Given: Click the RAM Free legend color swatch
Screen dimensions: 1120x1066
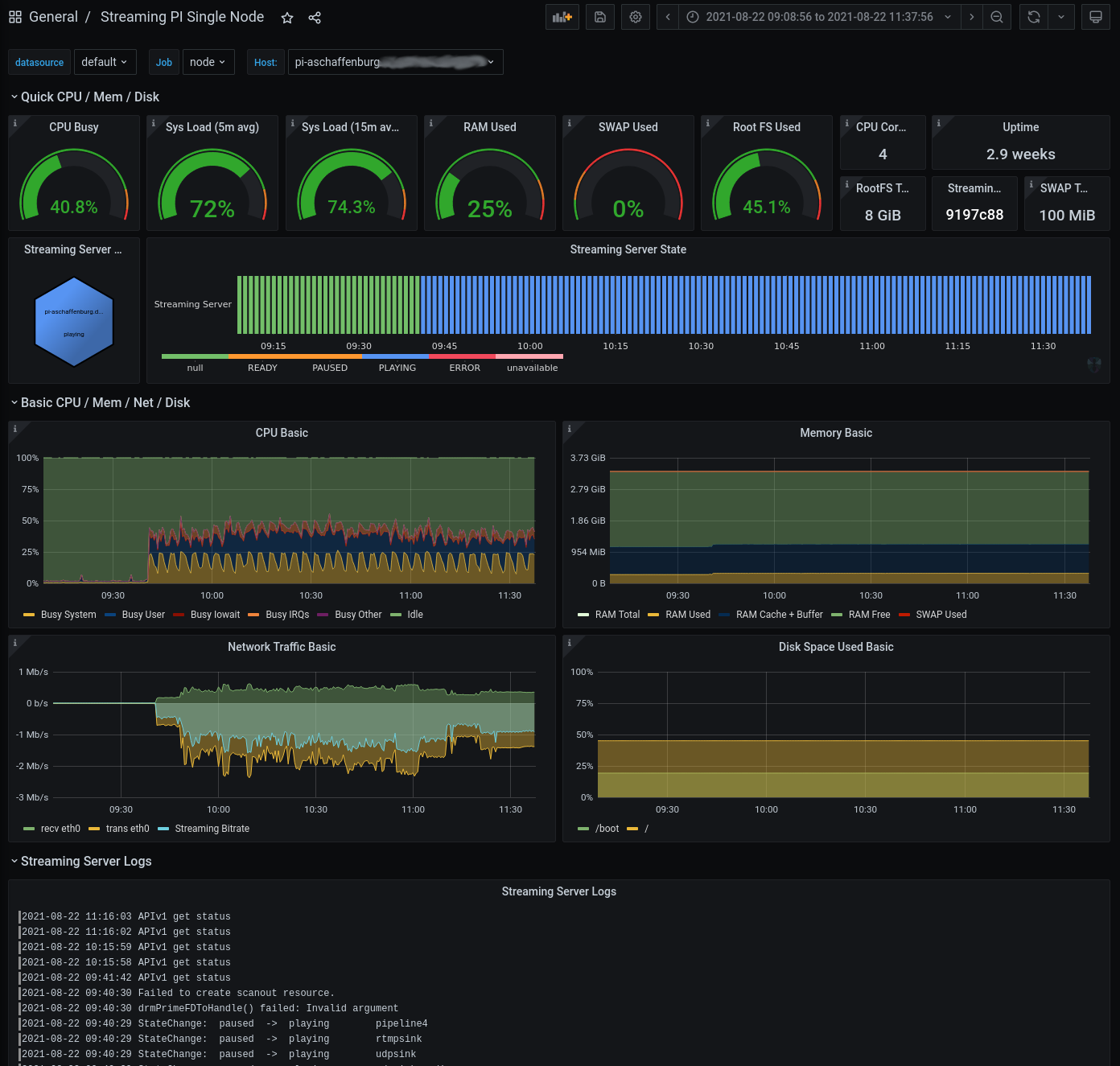Looking at the screenshot, I should [837, 615].
